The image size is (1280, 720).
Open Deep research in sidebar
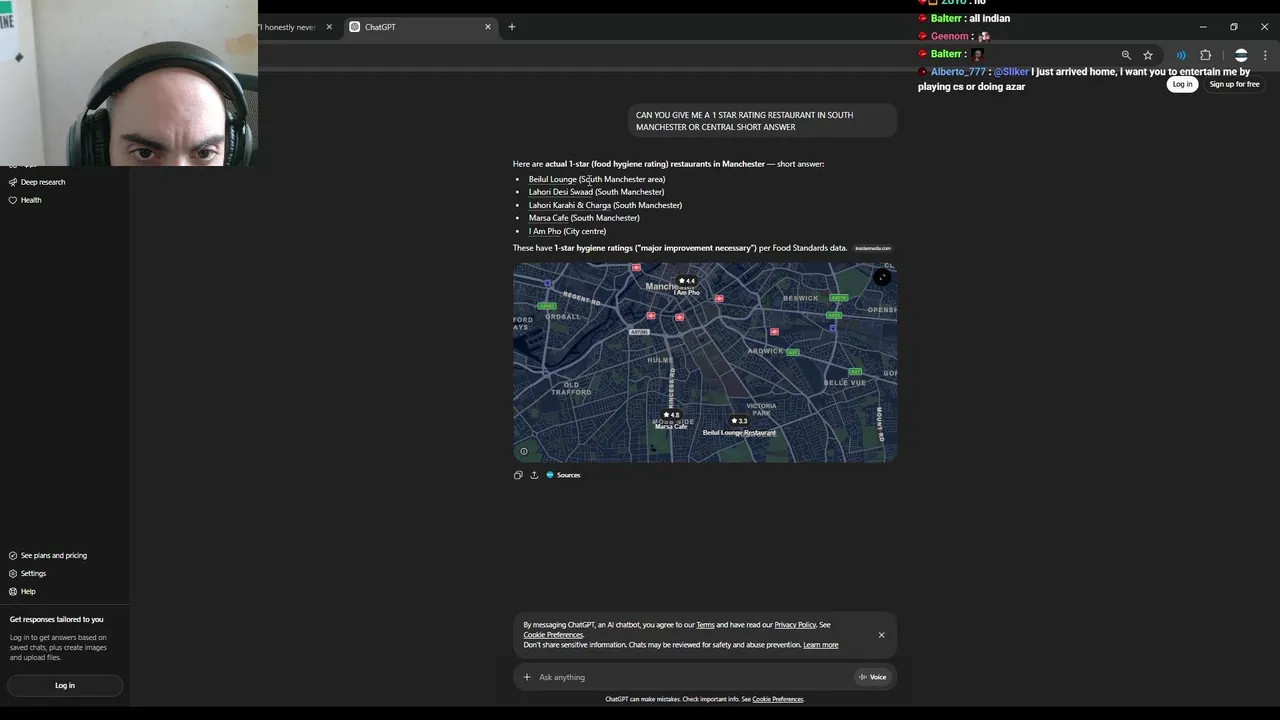click(x=37, y=182)
